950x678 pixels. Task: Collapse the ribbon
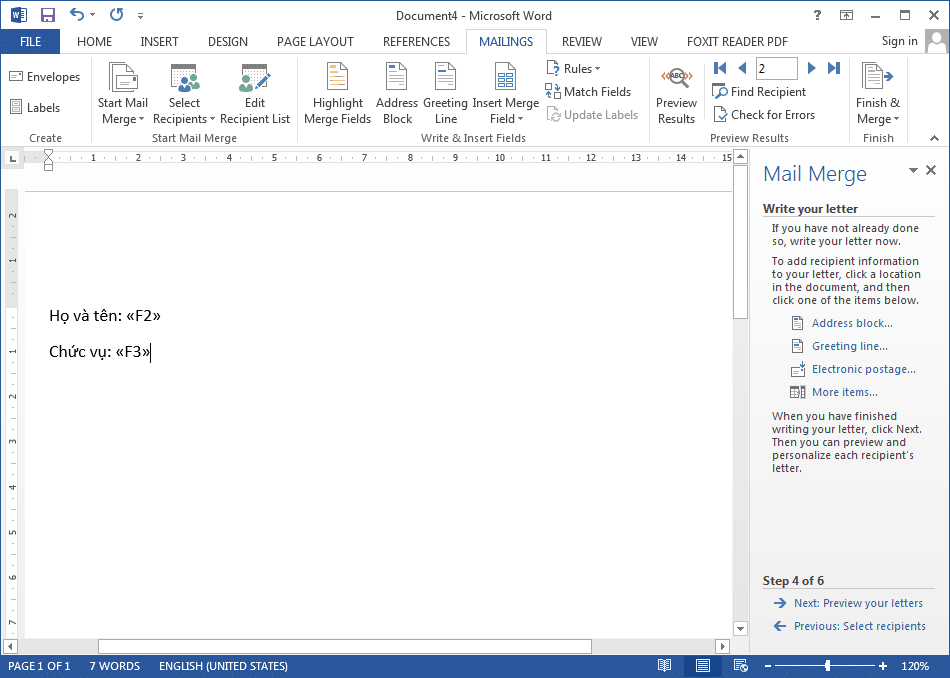(934, 138)
